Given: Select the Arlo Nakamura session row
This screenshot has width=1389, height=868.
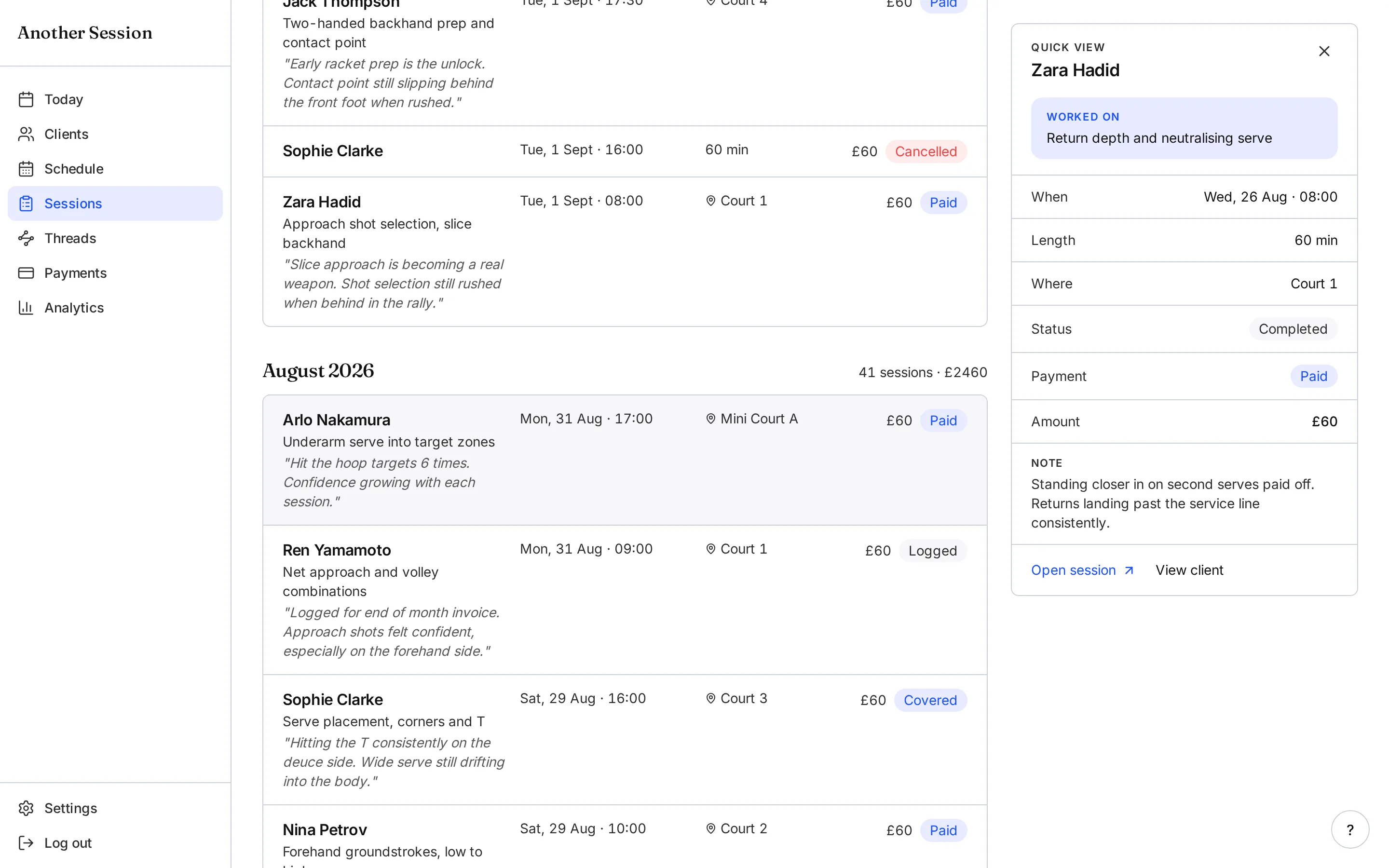Looking at the screenshot, I should click(625, 460).
